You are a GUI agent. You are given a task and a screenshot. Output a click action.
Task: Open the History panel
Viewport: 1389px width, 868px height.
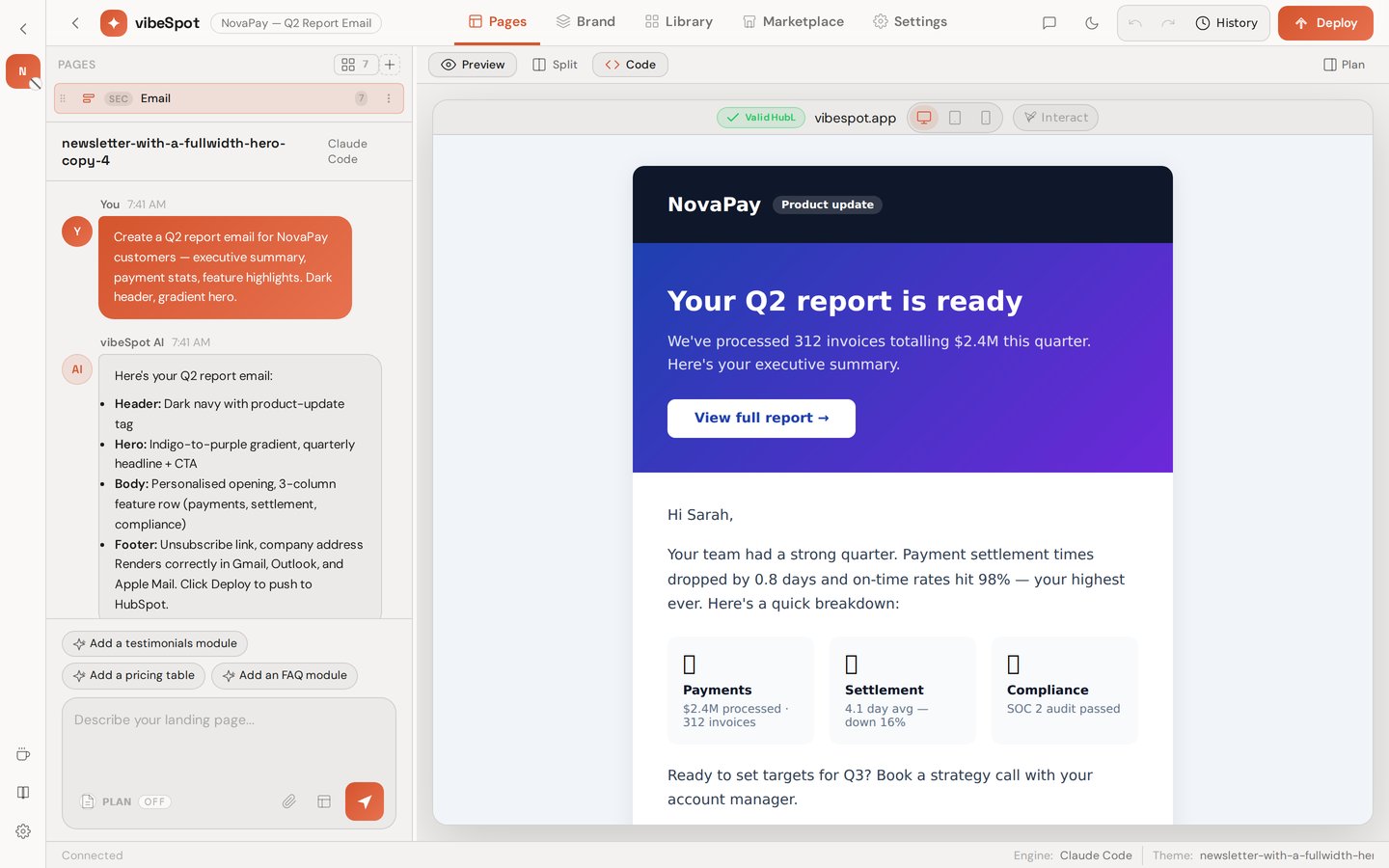click(1226, 23)
